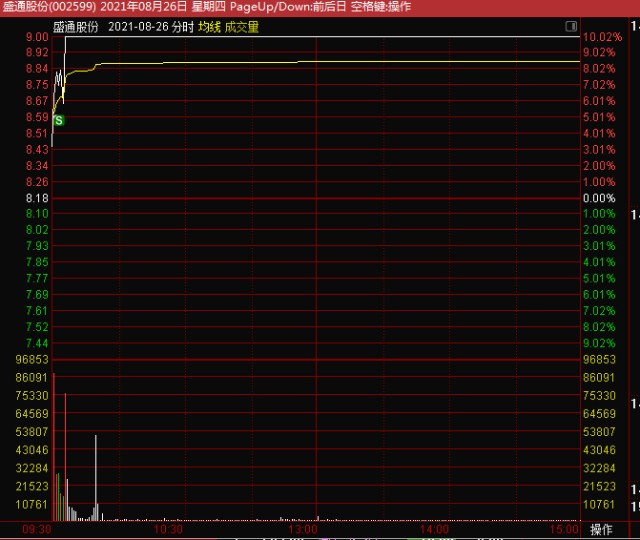Open the 操作 menu at bottom right
This screenshot has width=640, height=540.
click(x=601, y=530)
